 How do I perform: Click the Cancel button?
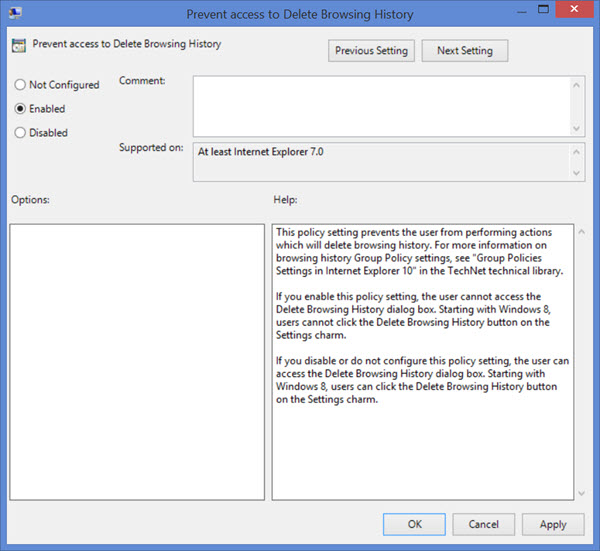(484, 524)
